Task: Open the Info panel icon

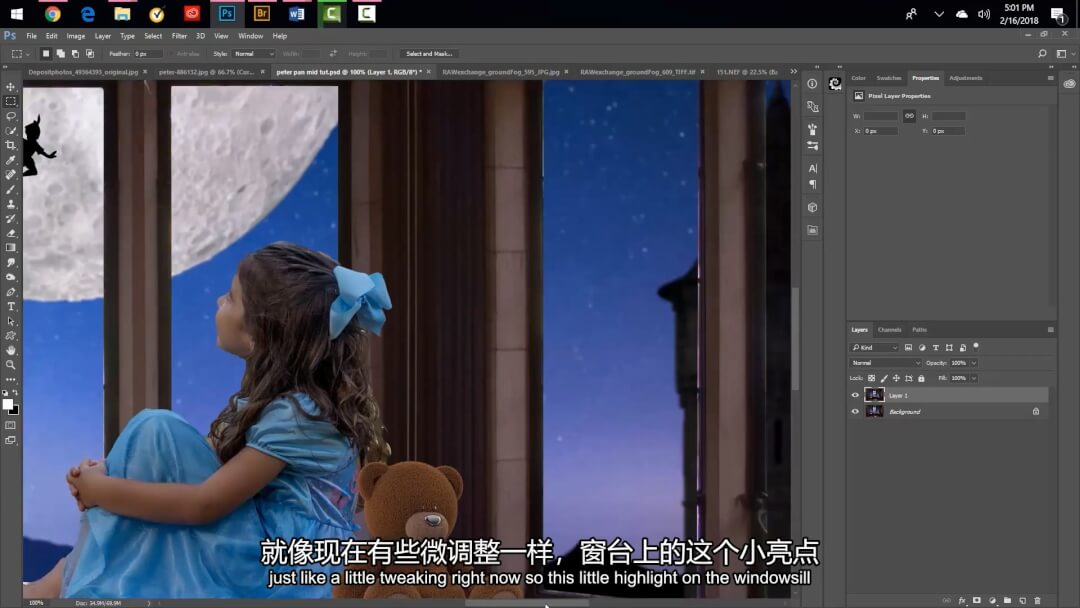Action: (x=813, y=84)
